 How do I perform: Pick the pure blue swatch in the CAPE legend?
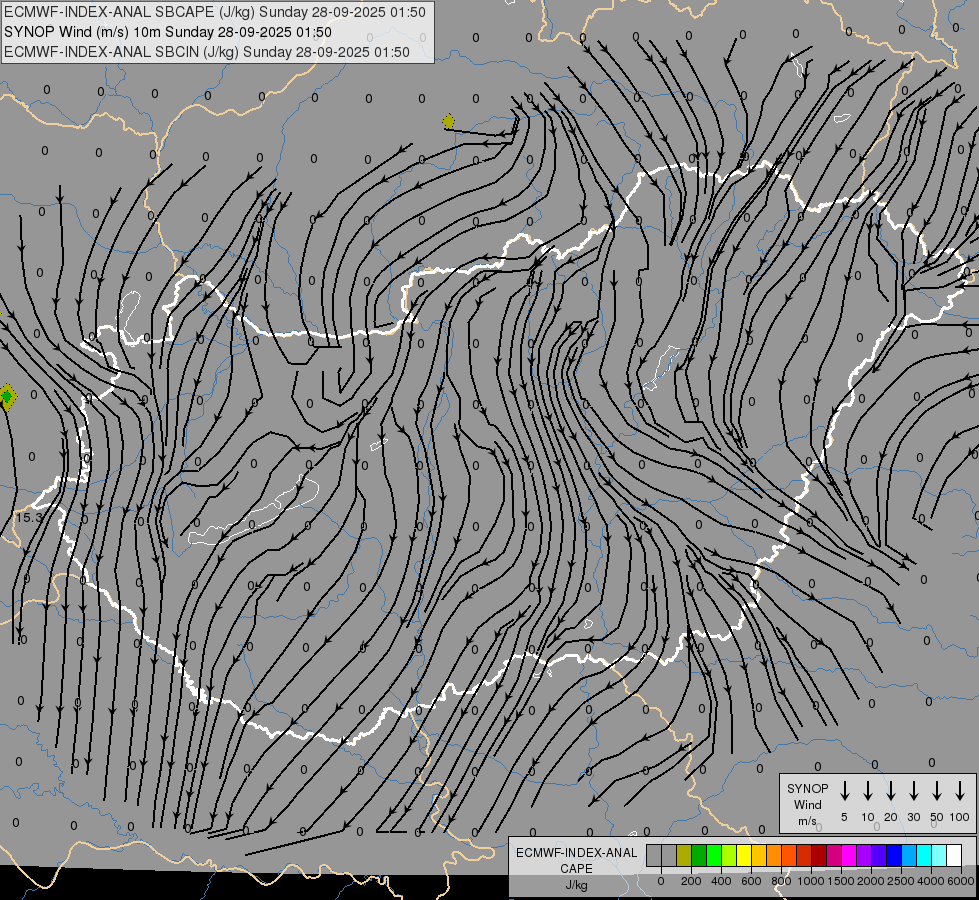click(x=894, y=855)
